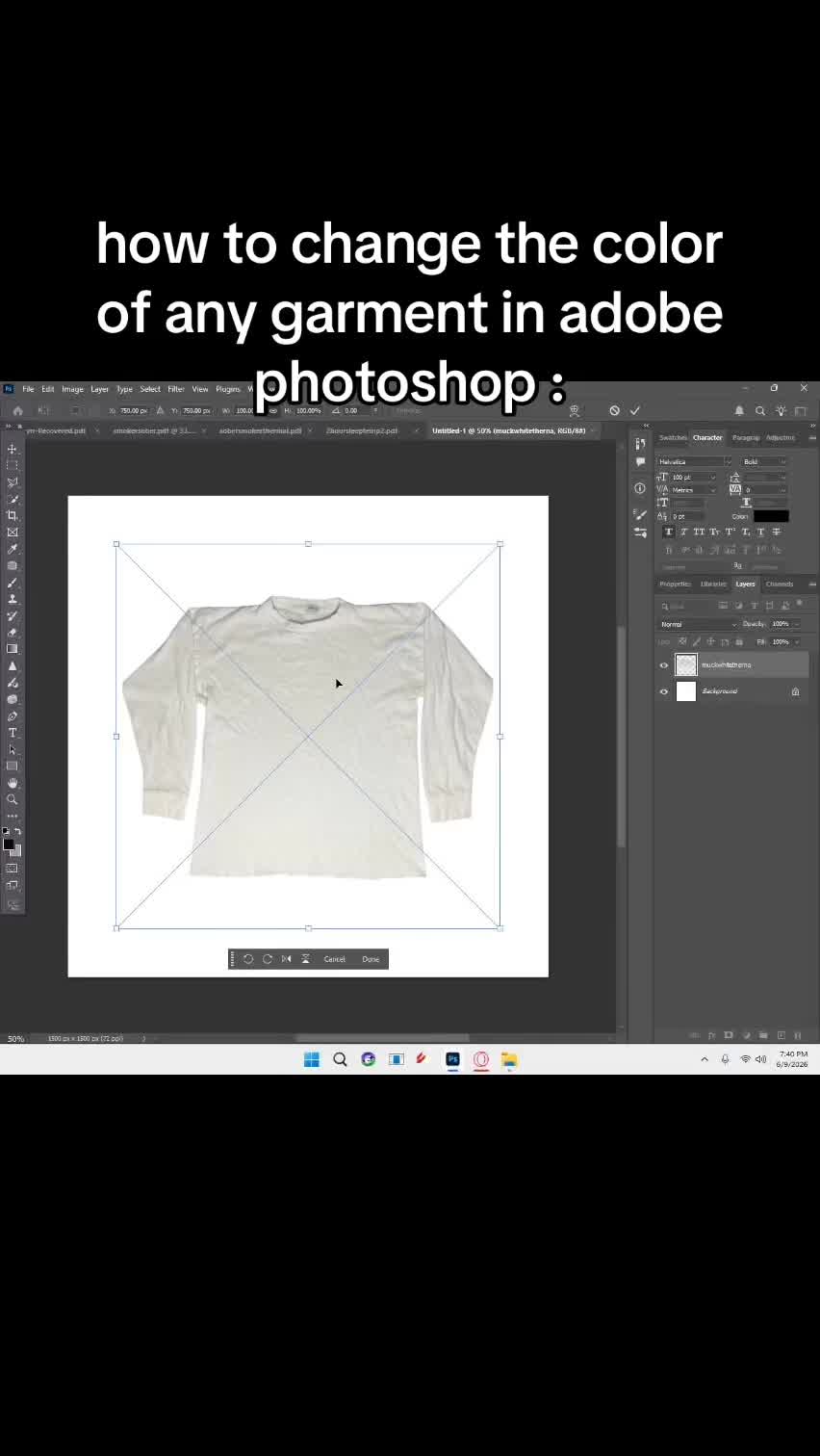
Task: Open the Normal blend mode dropdown
Action: click(x=698, y=624)
